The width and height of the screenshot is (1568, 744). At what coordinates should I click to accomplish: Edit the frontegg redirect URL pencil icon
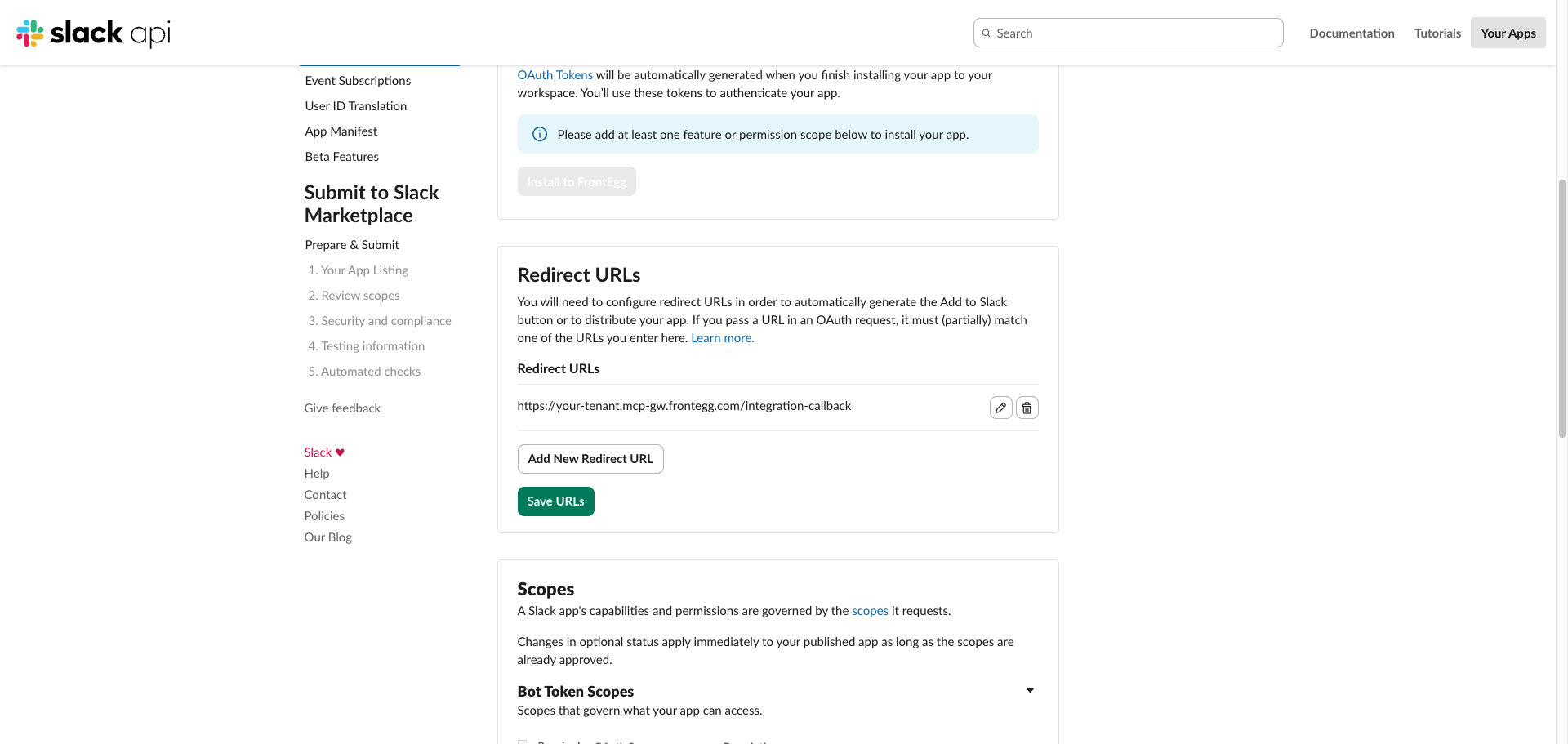click(1001, 408)
